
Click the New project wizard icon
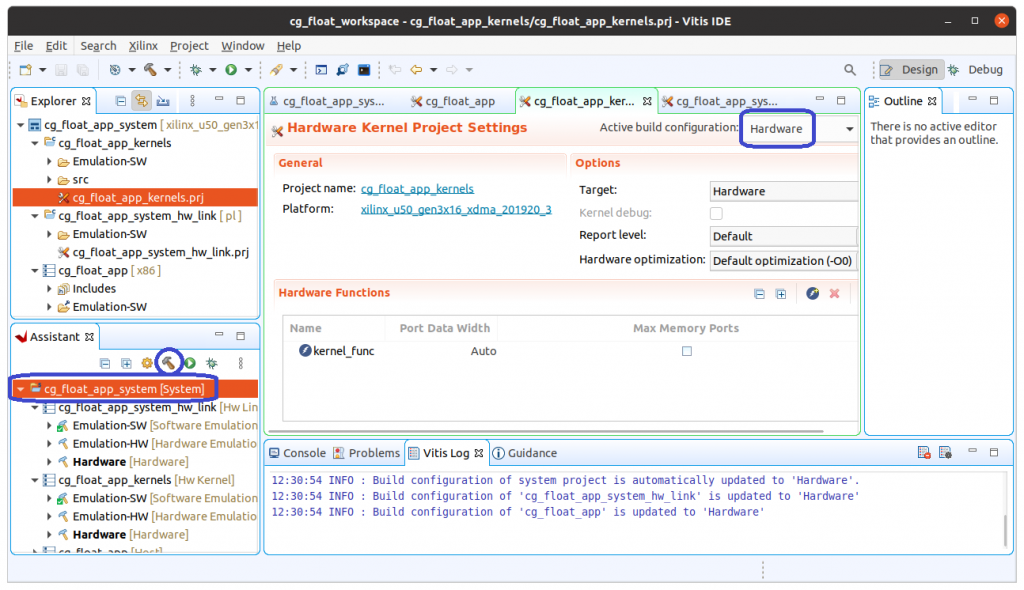26,70
